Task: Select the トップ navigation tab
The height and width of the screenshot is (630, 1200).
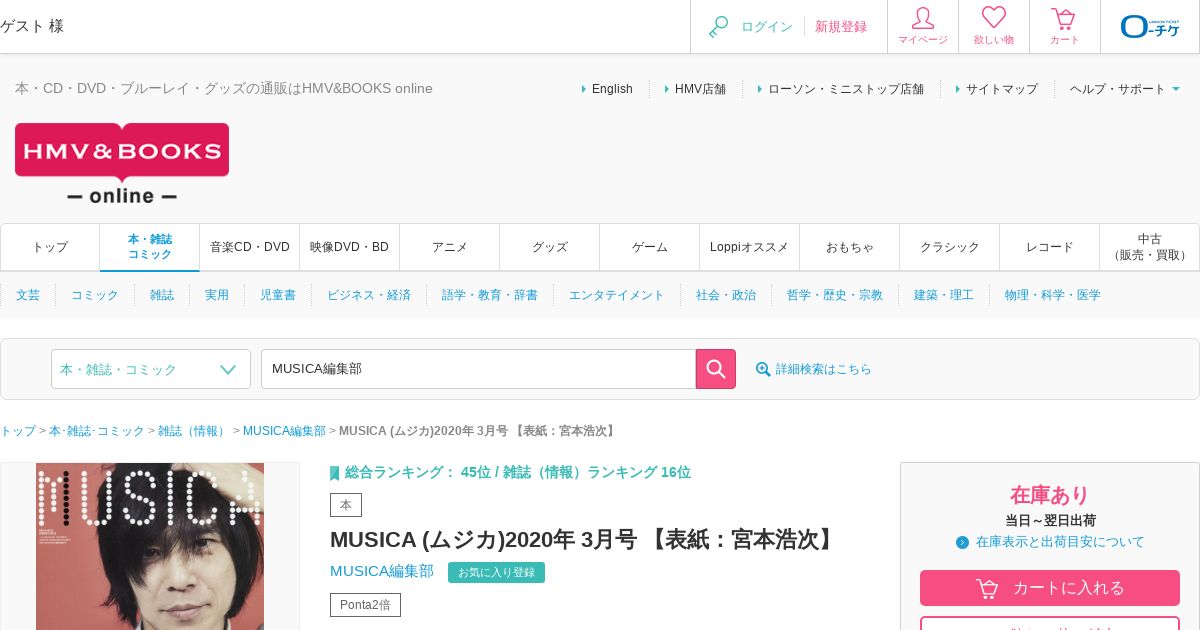Action: point(50,247)
